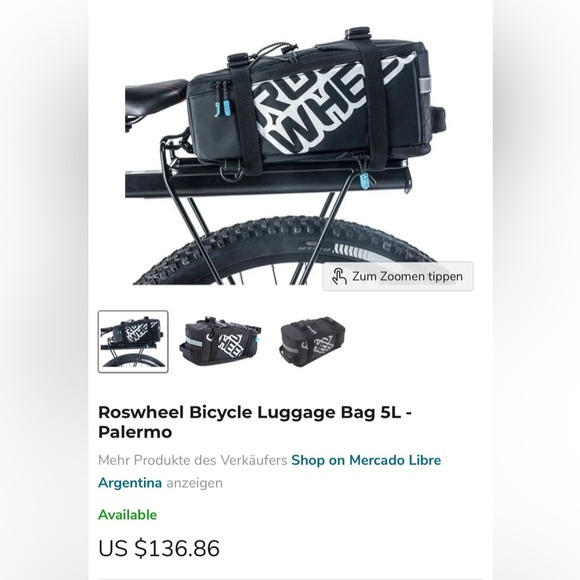Click the 'anzeigen' text next to Argentina
Image resolution: width=580 pixels, height=580 pixels.
(195, 483)
